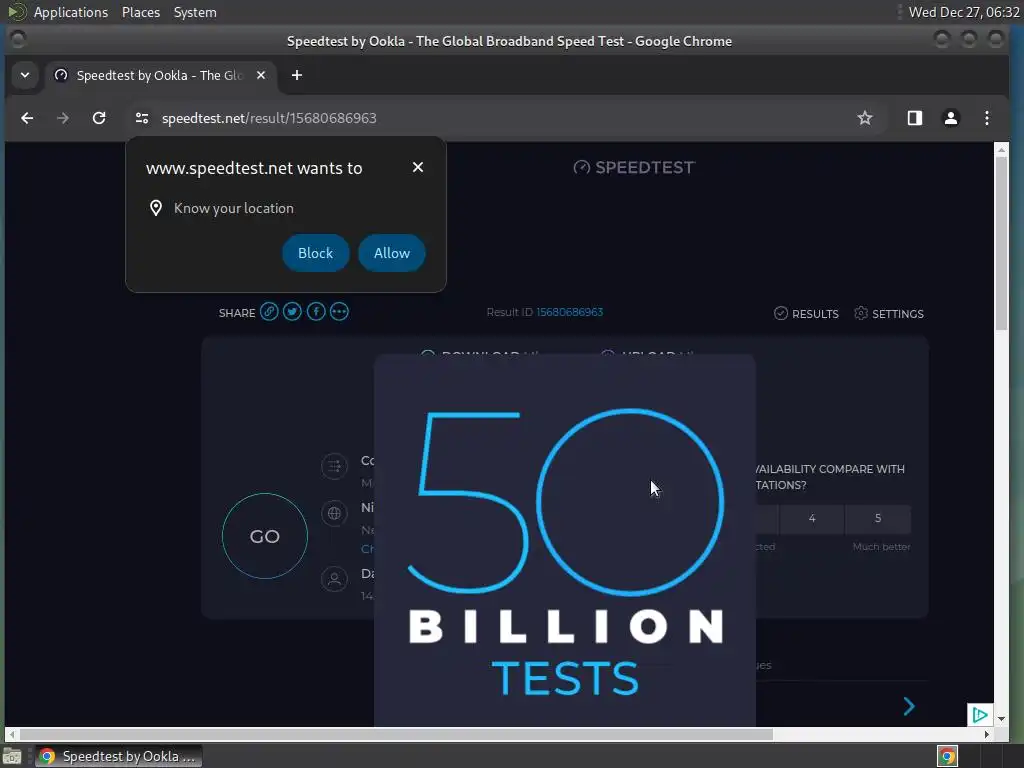Open the Applications menu
This screenshot has height=768, width=1024.
click(x=71, y=12)
